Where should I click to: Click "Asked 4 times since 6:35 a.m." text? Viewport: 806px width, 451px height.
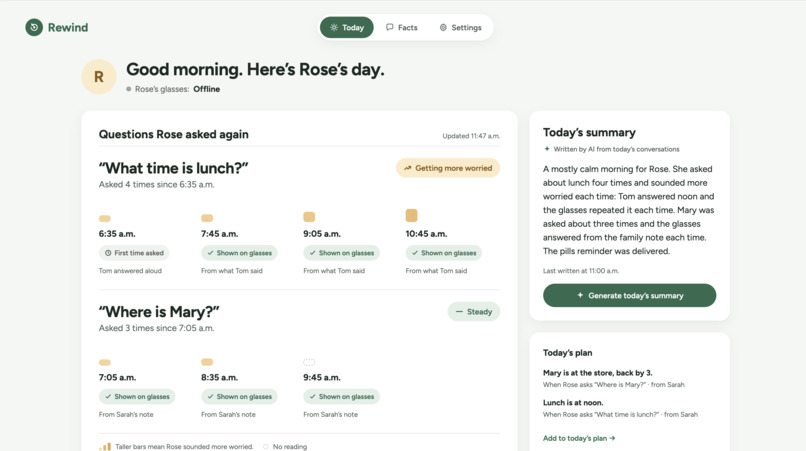click(x=156, y=184)
